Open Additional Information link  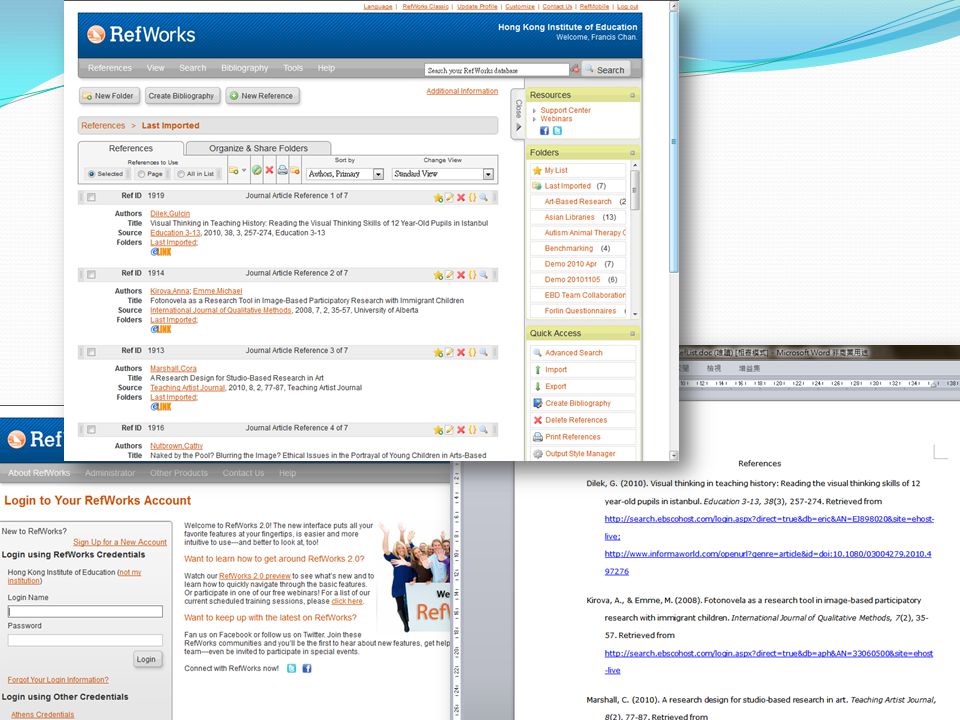[462, 91]
